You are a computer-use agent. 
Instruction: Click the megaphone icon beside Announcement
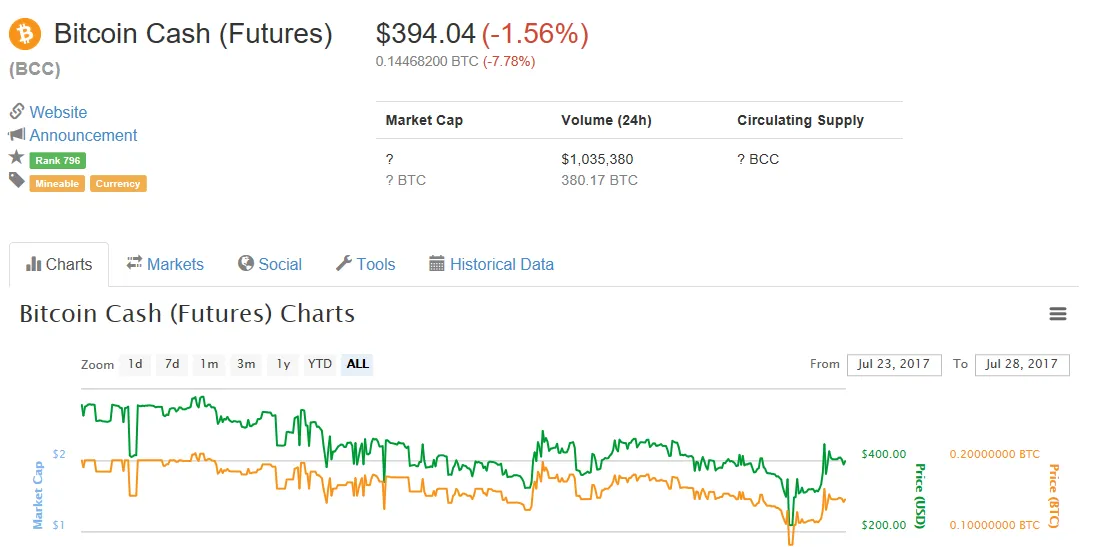point(17,134)
